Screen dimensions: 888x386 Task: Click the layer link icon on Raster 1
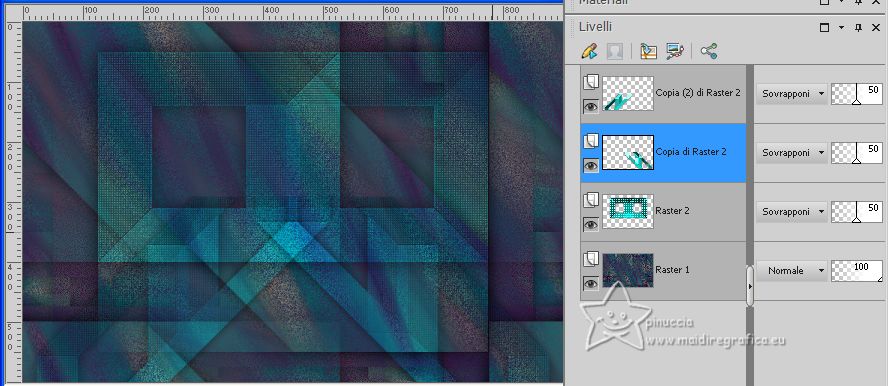click(591, 259)
